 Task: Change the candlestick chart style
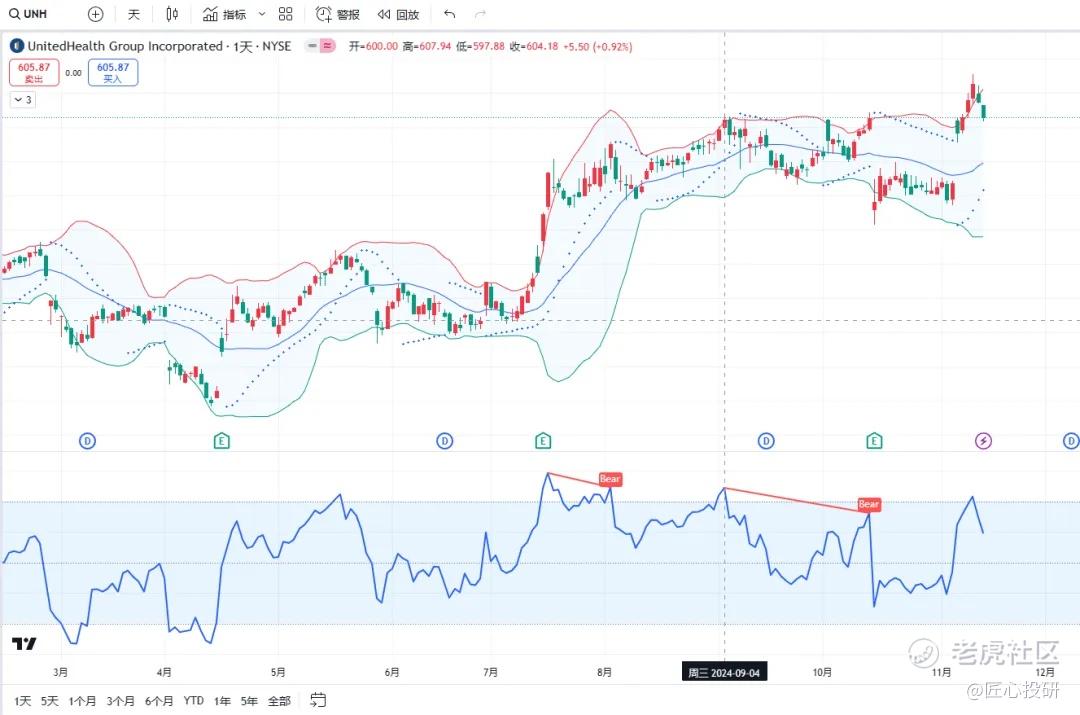[172, 14]
